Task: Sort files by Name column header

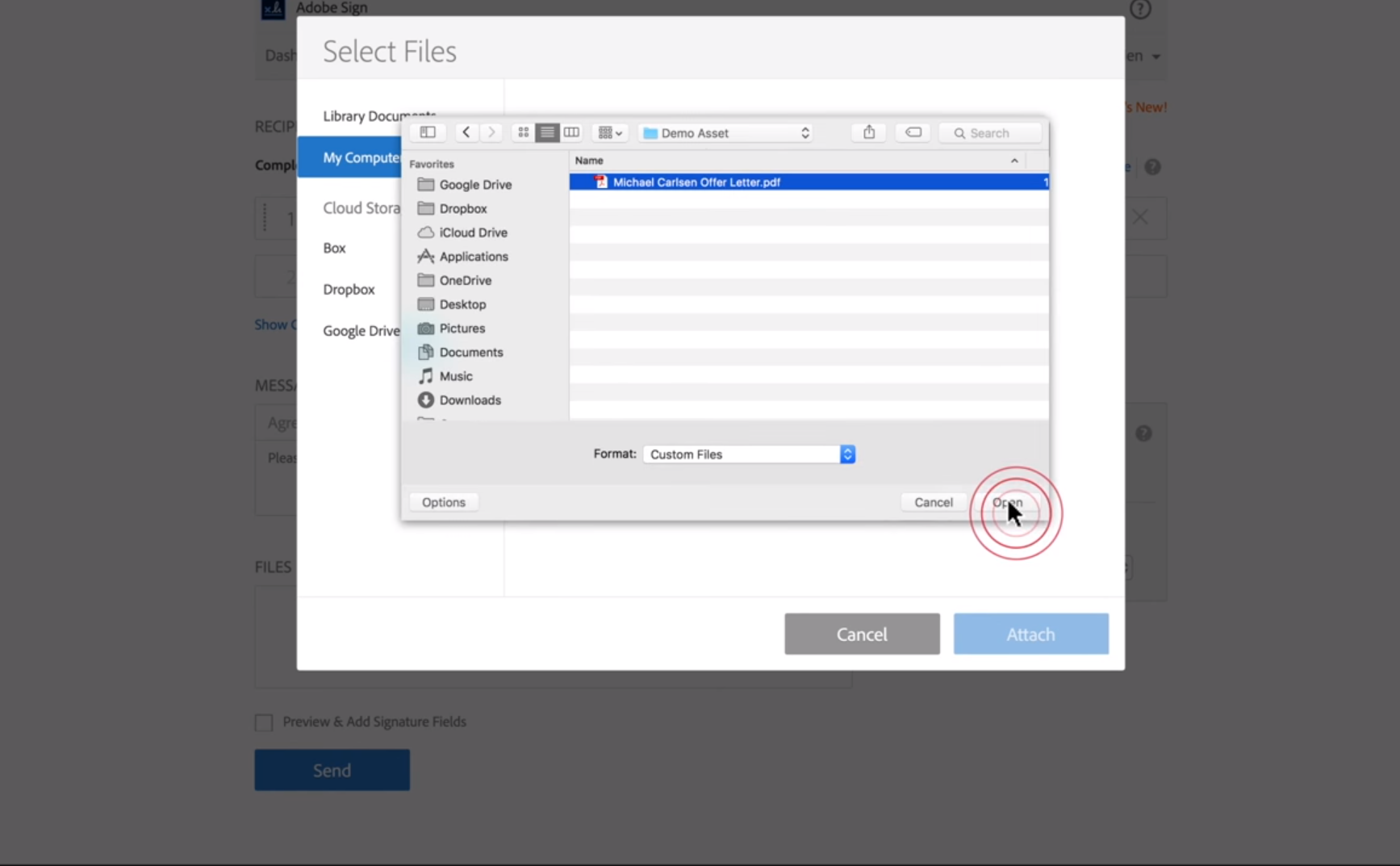Action: pyautogui.click(x=589, y=161)
